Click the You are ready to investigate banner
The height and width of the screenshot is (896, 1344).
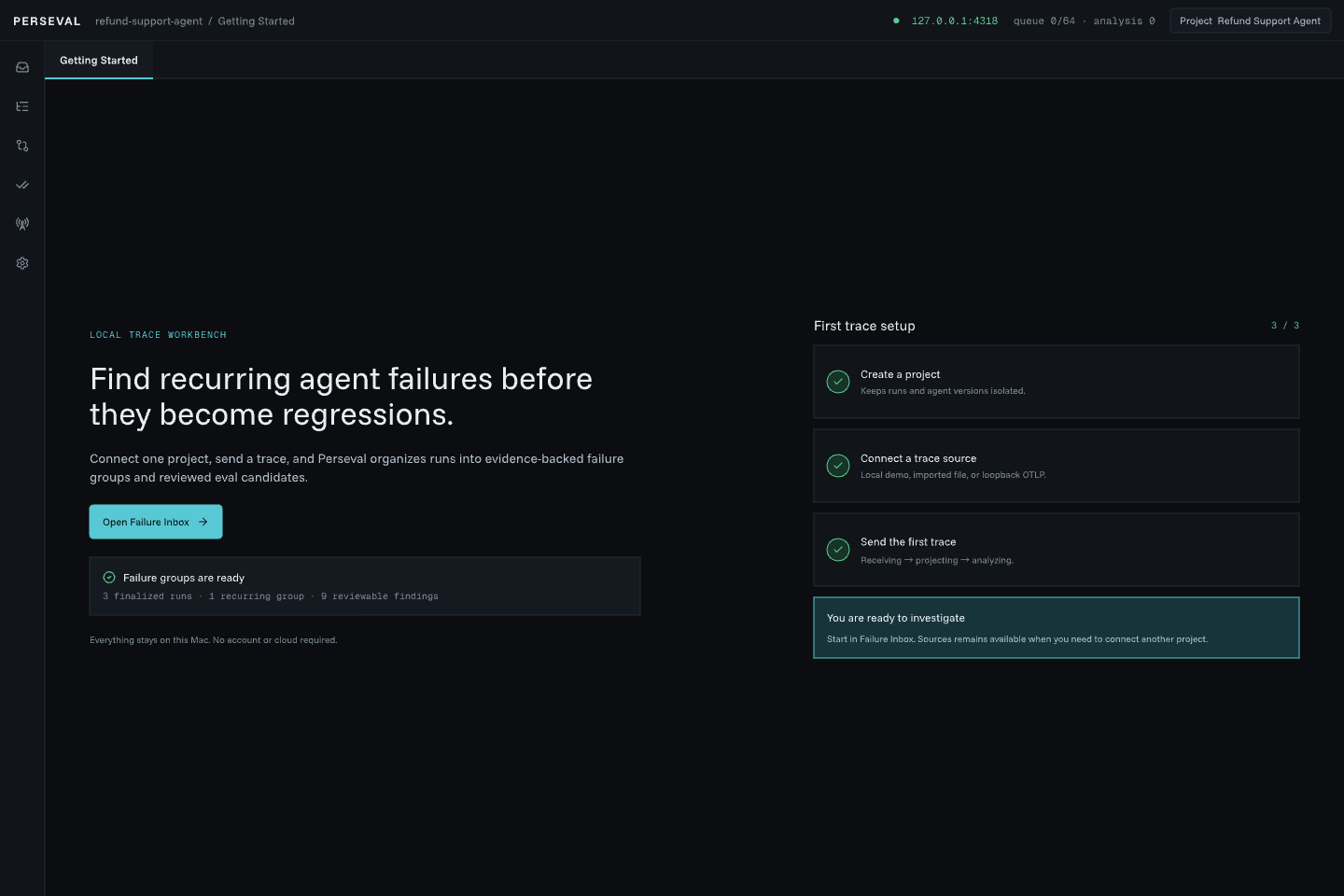[x=1057, y=628]
